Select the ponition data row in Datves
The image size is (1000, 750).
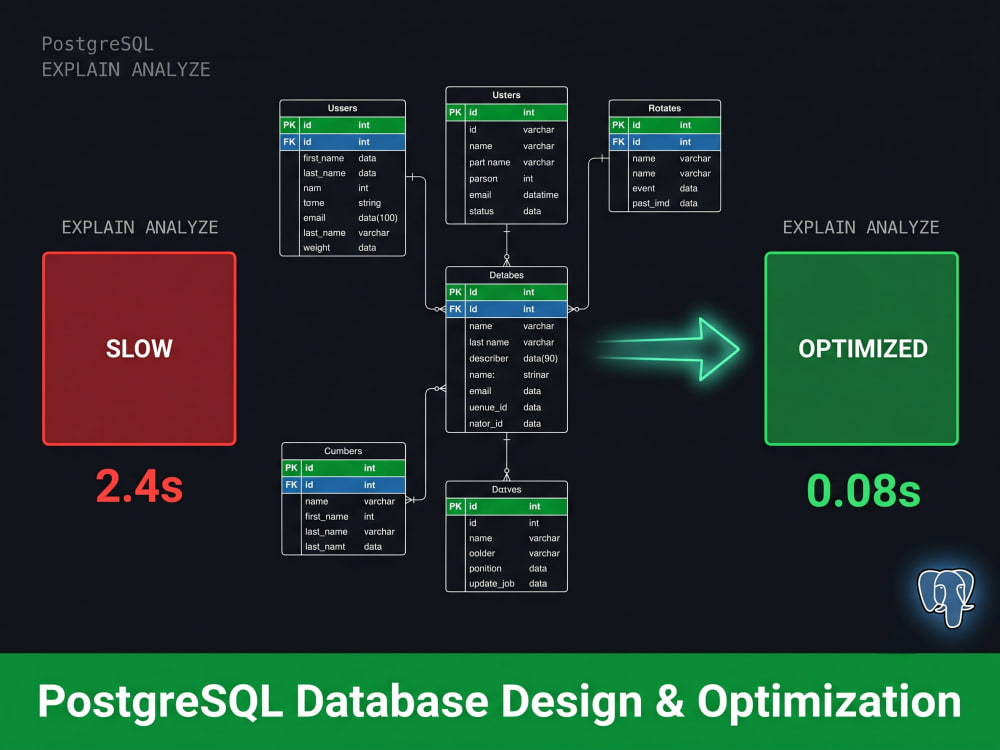506,568
